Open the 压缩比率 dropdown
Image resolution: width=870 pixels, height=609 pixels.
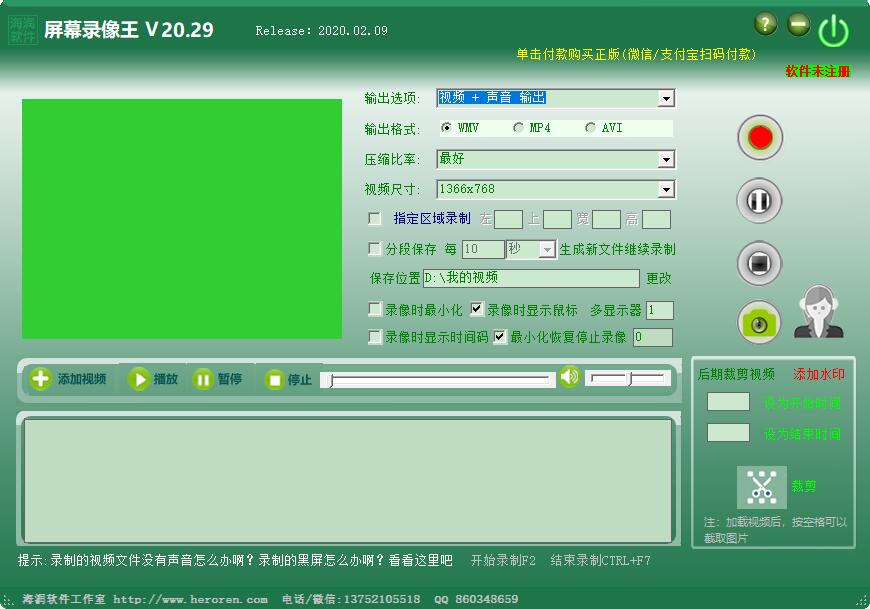(x=666, y=160)
